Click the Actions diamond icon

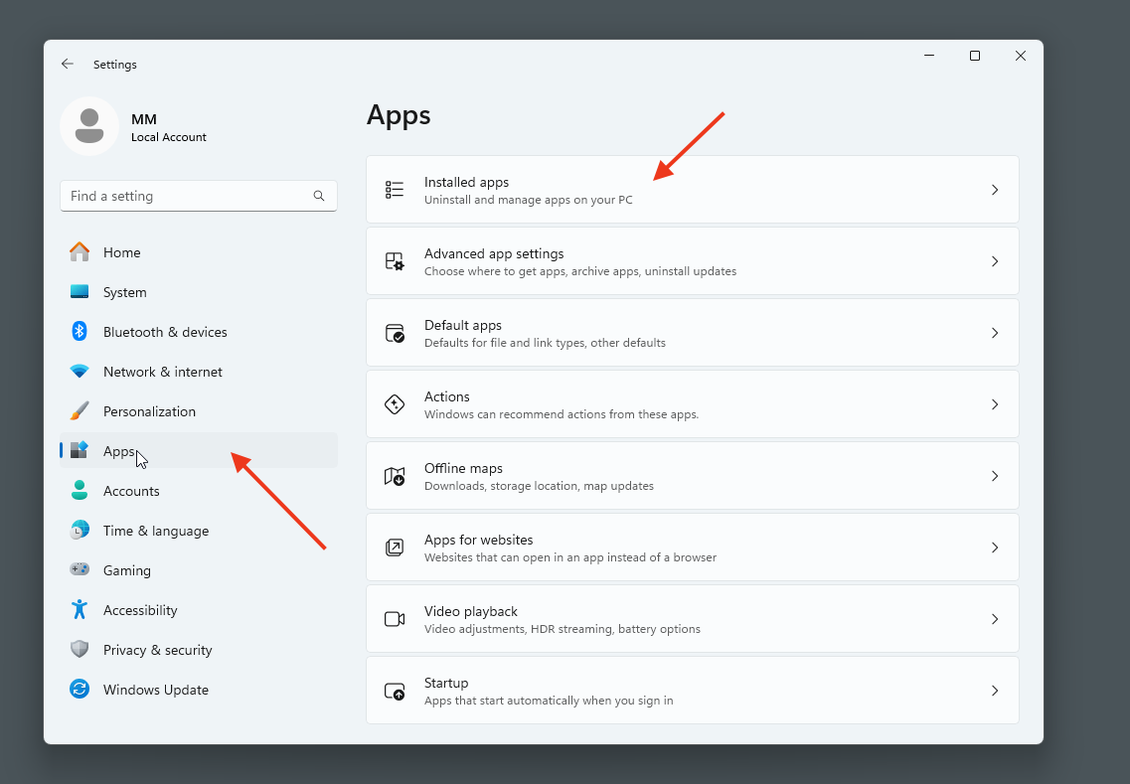[394, 404]
